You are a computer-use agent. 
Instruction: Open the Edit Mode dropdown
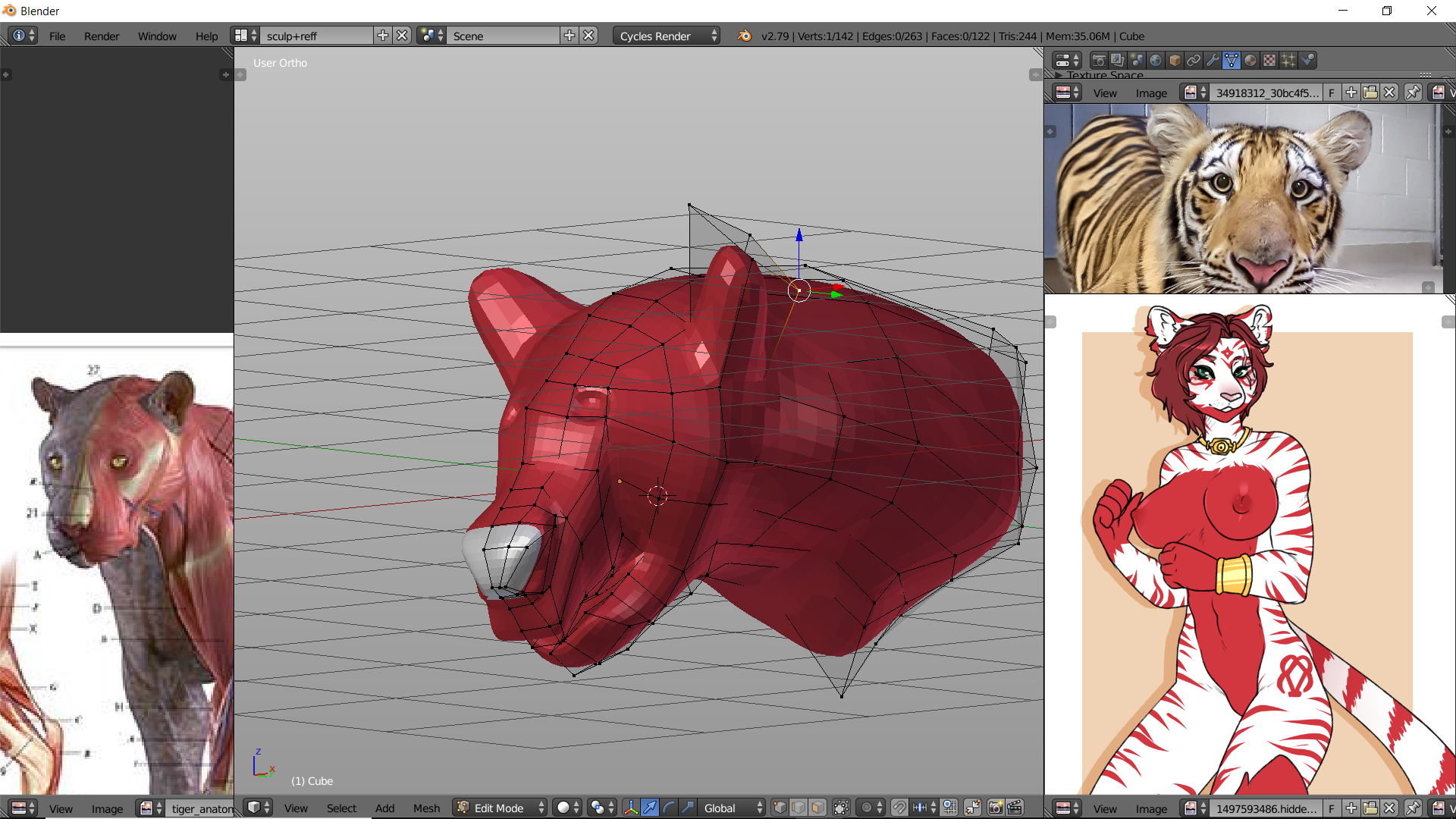click(500, 808)
